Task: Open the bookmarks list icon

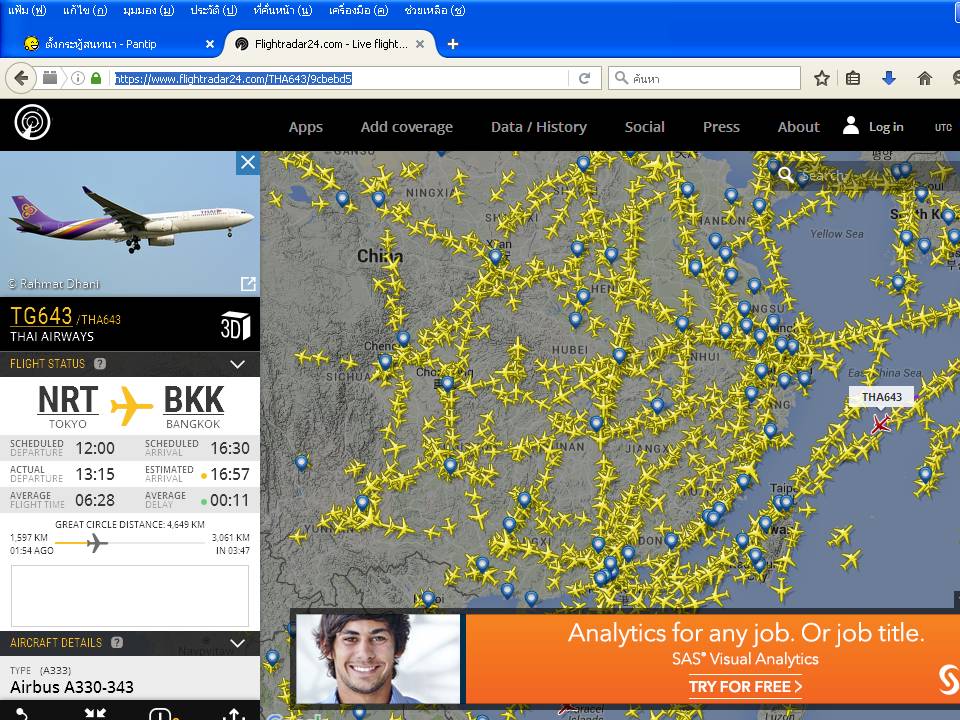Action: pos(853,78)
